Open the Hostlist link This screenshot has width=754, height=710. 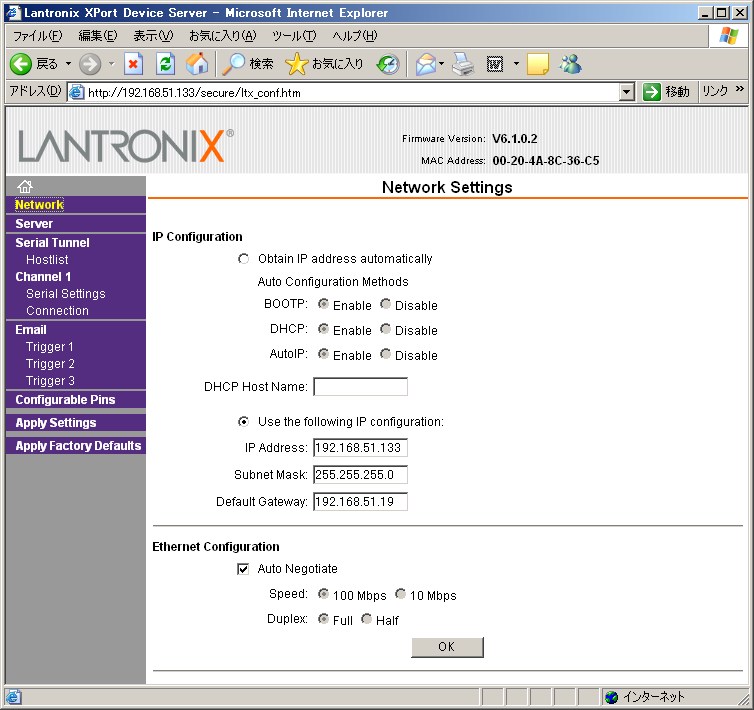pos(47,260)
